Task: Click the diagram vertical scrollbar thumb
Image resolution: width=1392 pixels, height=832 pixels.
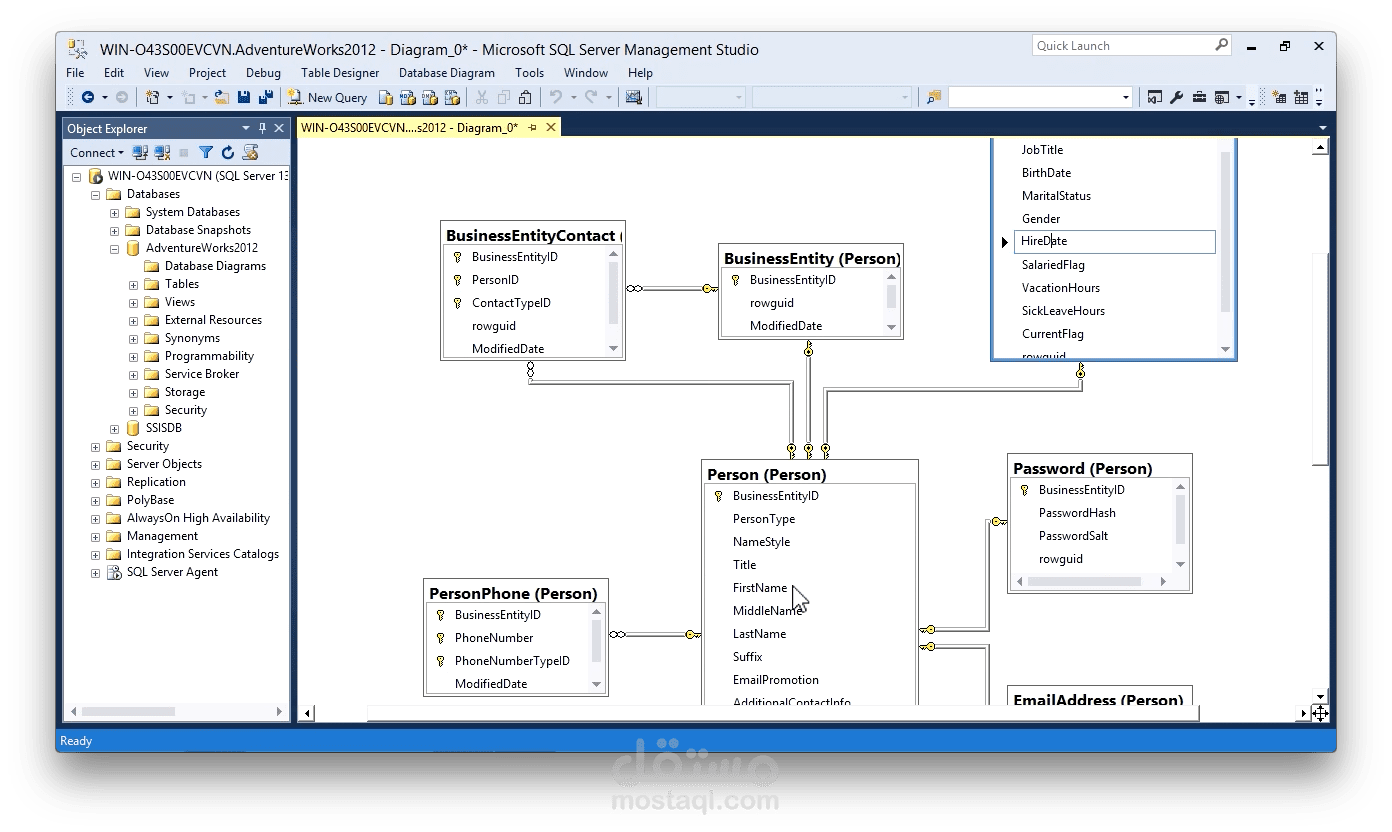Action: [1320, 358]
